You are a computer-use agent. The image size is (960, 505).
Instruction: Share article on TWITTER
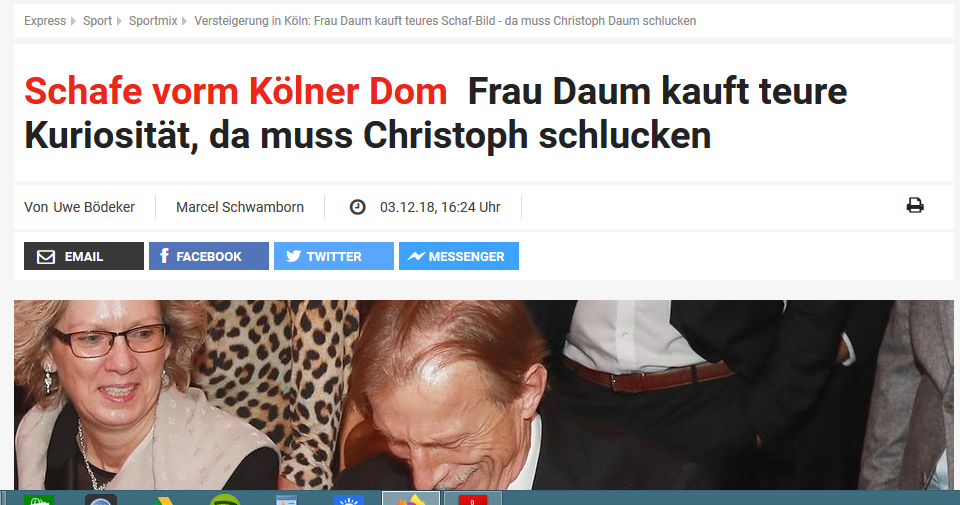pyautogui.click(x=334, y=256)
